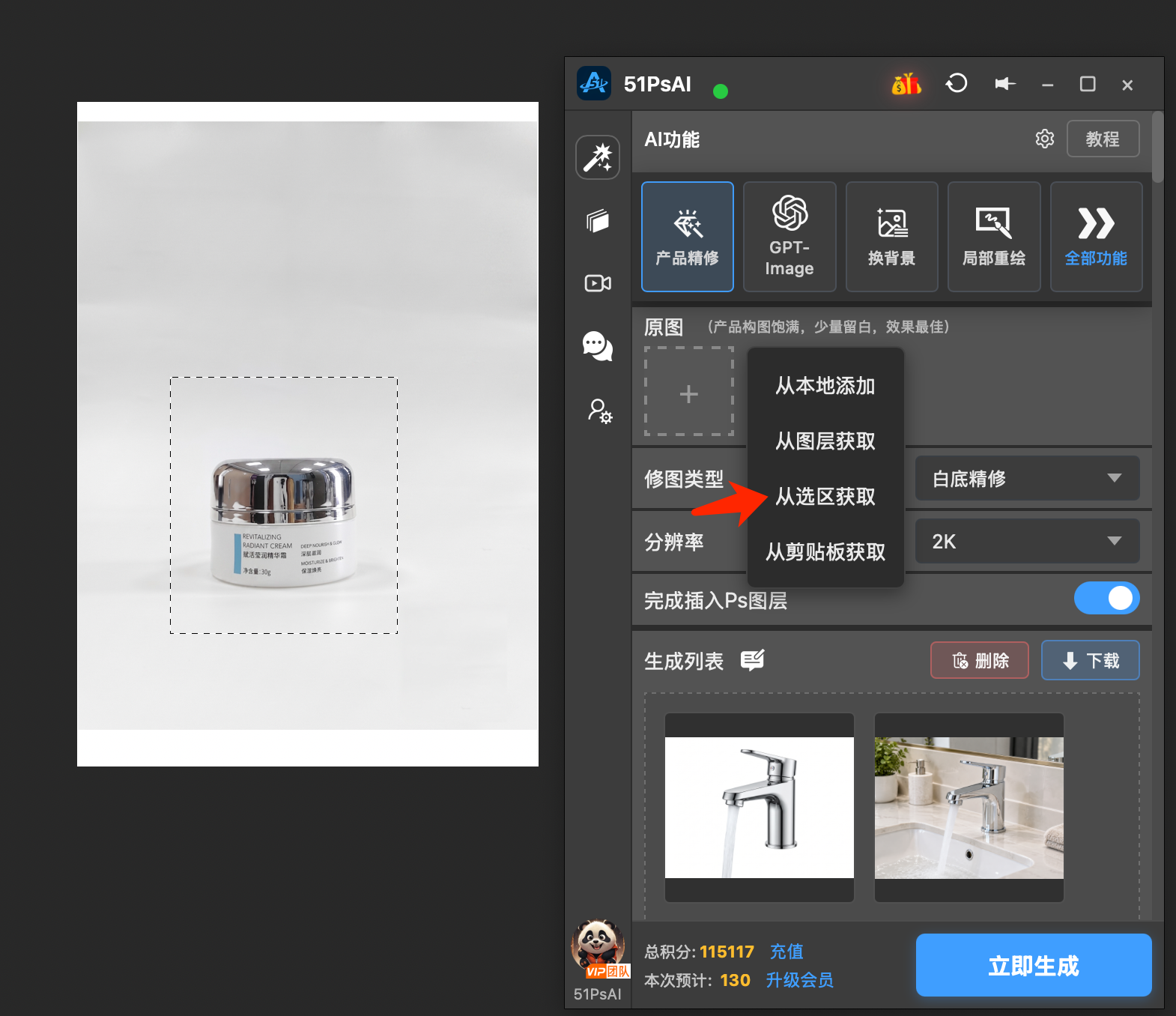Click the 下载 download button
1176x1016 pixels.
tap(1091, 660)
